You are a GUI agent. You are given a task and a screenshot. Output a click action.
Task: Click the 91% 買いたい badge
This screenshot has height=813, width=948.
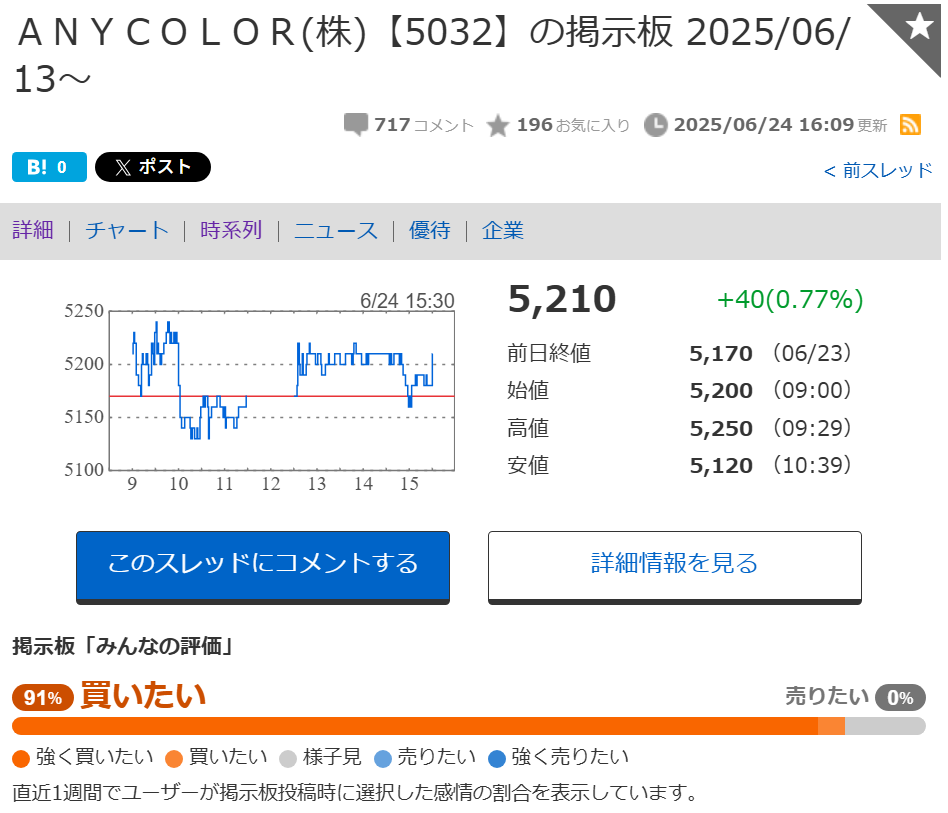[x=43, y=698]
